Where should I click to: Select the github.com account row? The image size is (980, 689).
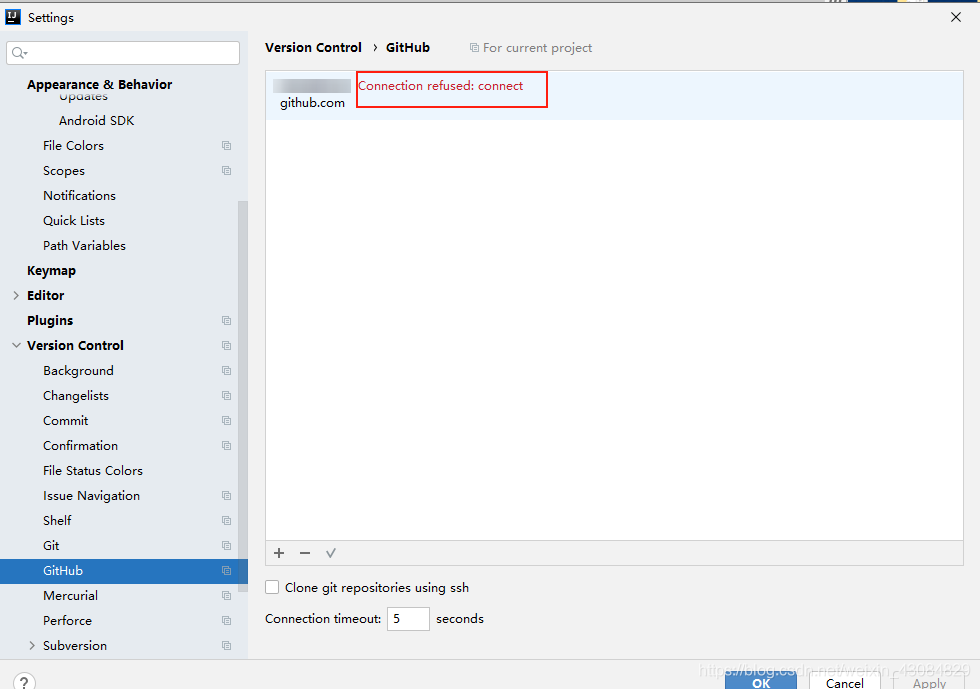[x=614, y=95]
